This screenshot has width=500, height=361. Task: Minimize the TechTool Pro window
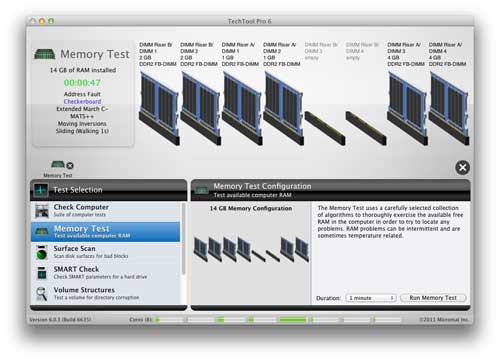pyautogui.click(x=42, y=21)
